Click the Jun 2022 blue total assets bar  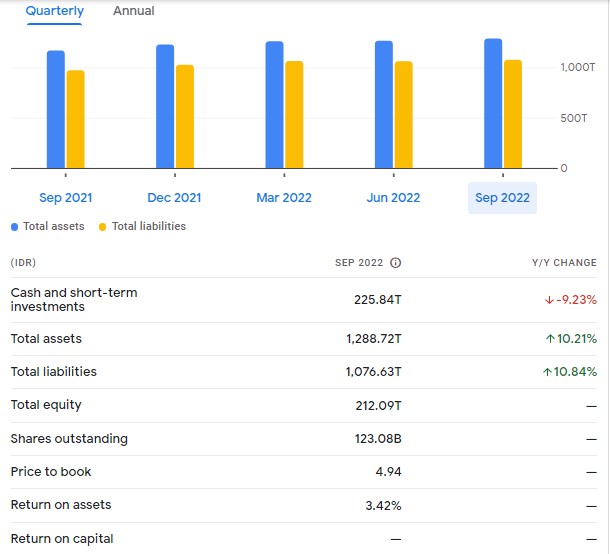tap(384, 104)
